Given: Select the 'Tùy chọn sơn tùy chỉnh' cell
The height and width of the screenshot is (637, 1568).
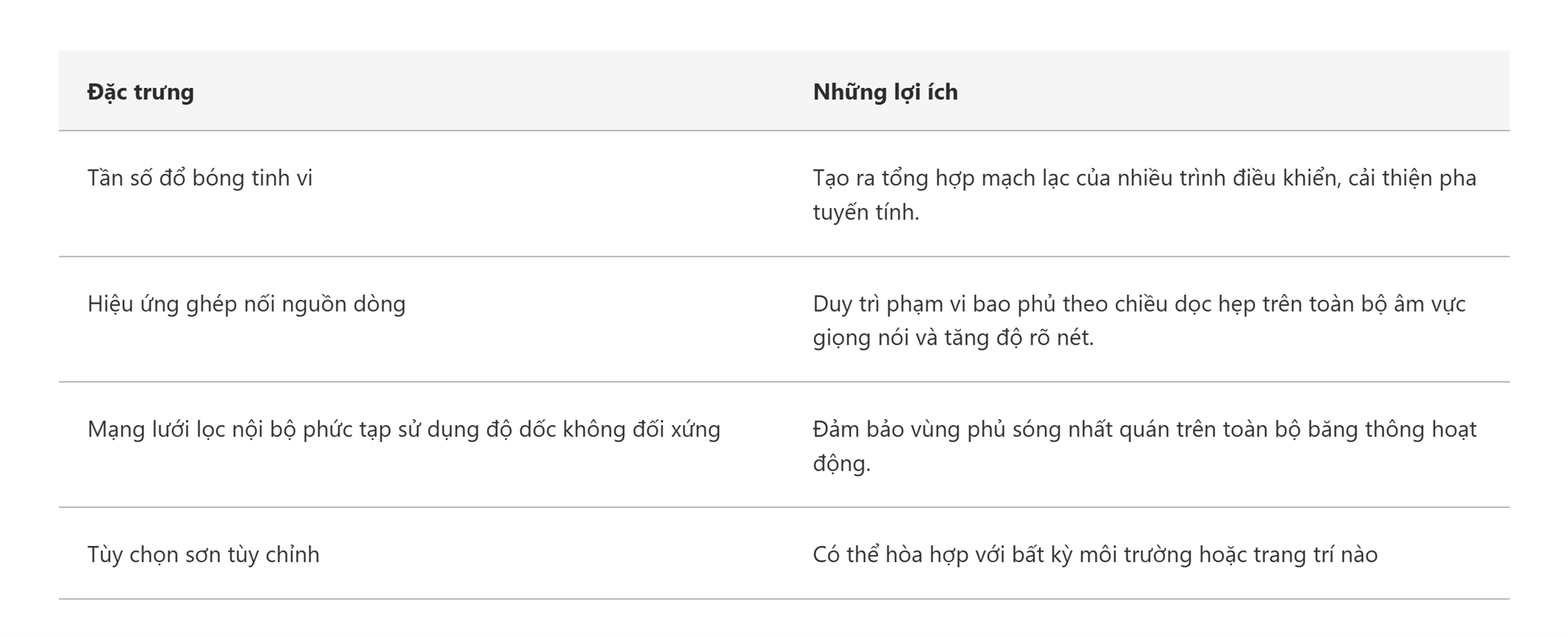Looking at the screenshot, I should [x=204, y=554].
